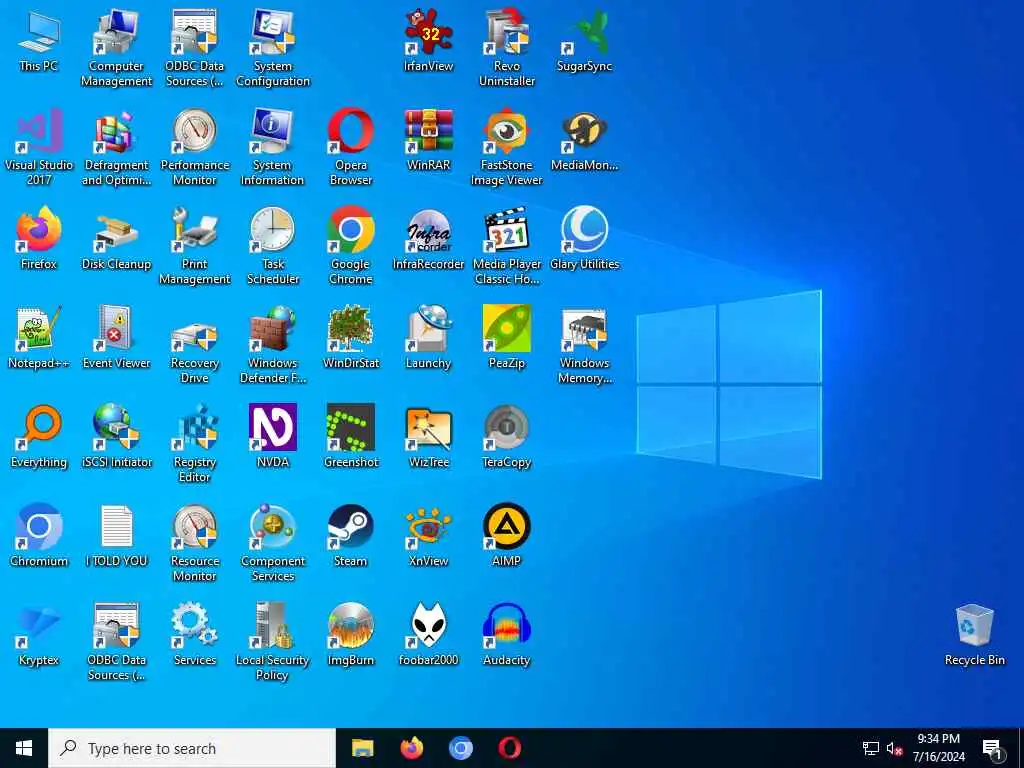The width and height of the screenshot is (1024, 768).
Task: Select Notepad++ desktop icon
Action: point(39,337)
